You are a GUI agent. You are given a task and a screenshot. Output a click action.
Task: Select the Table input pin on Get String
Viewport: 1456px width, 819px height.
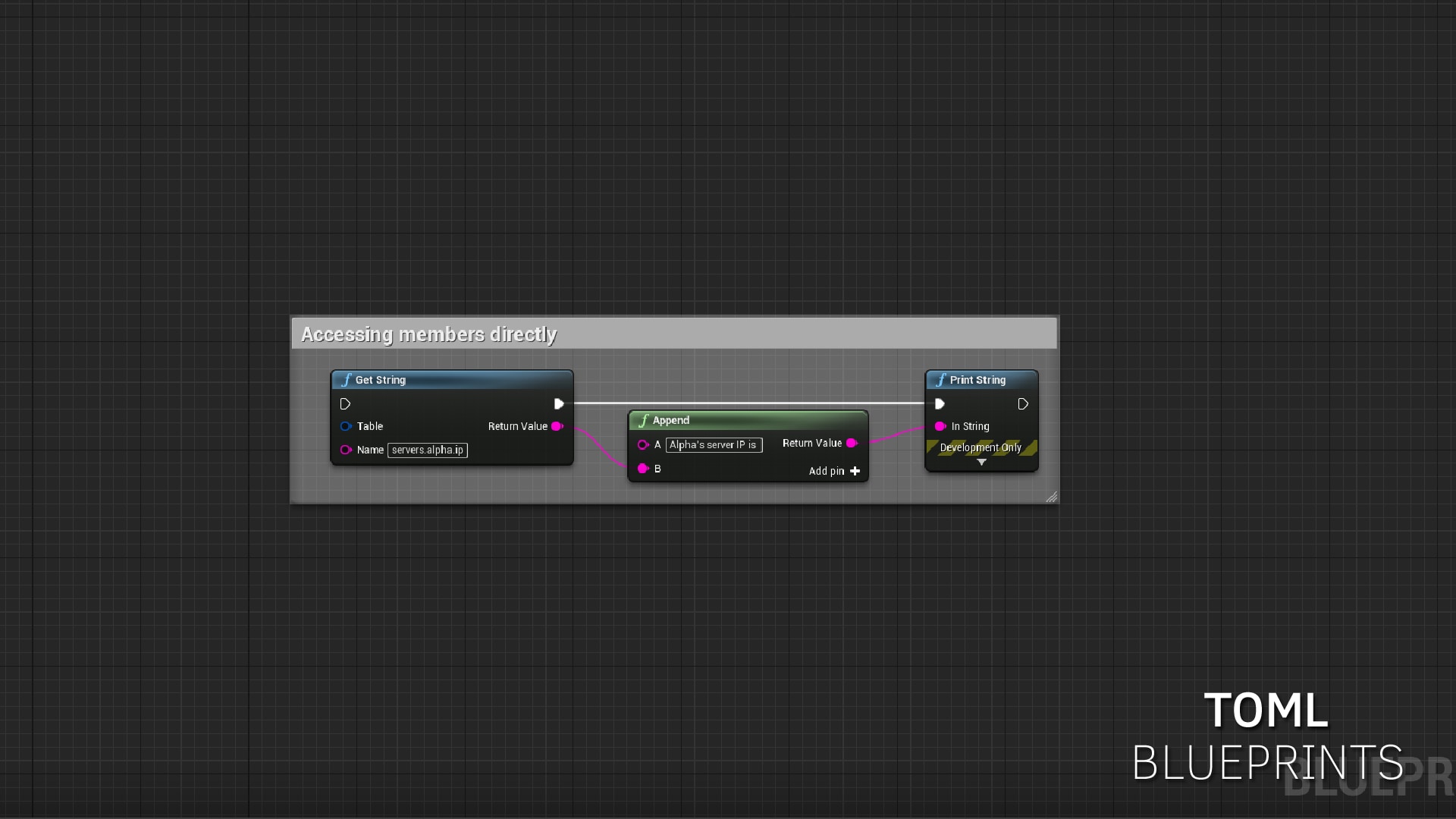tap(347, 426)
